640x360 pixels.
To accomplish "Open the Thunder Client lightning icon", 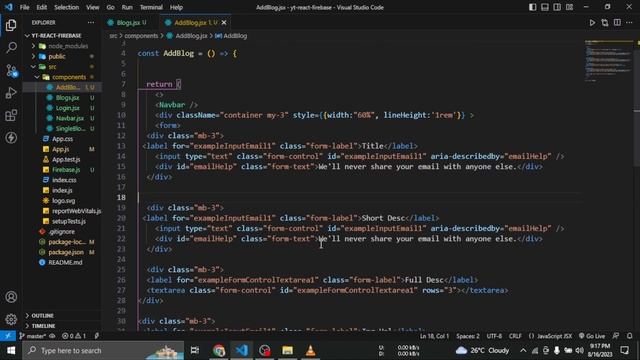I will 11,138.
